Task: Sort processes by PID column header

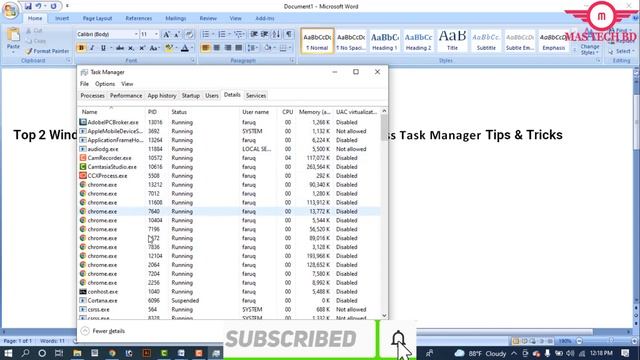Action: click(x=157, y=112)
